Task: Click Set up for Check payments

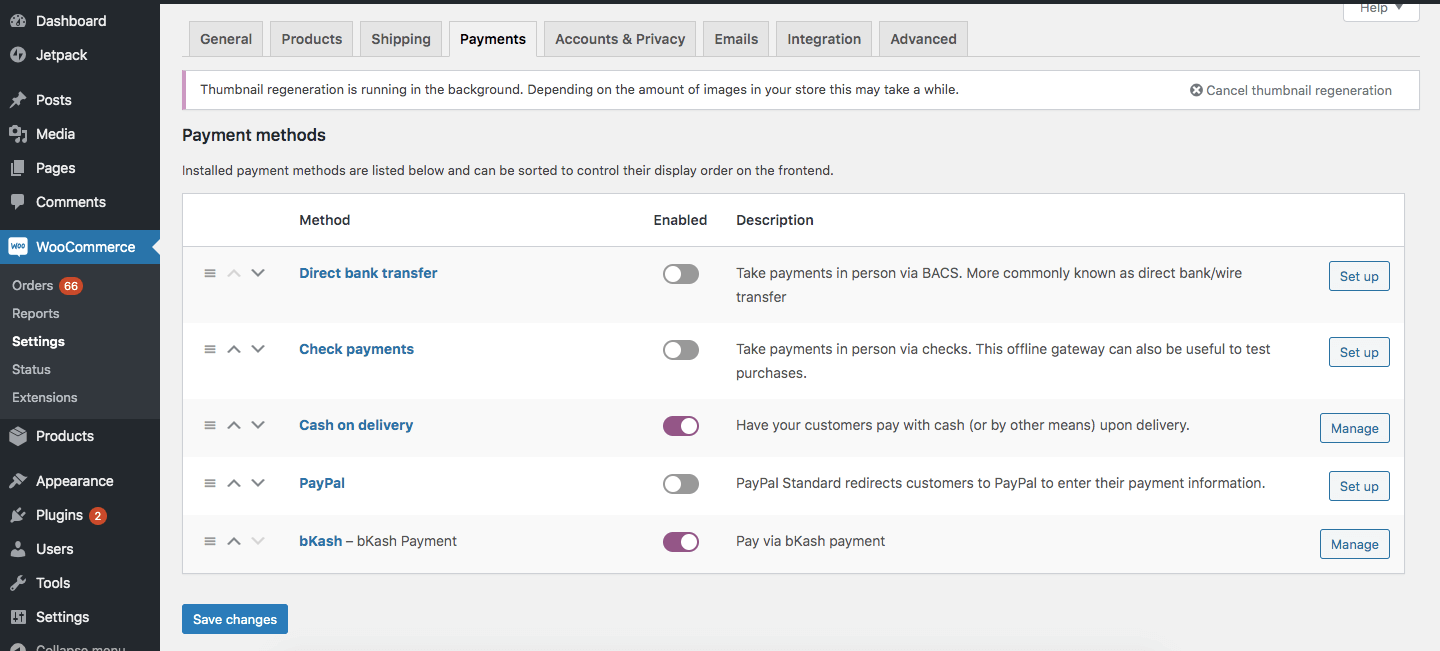Action: (x=1359, y=352)
